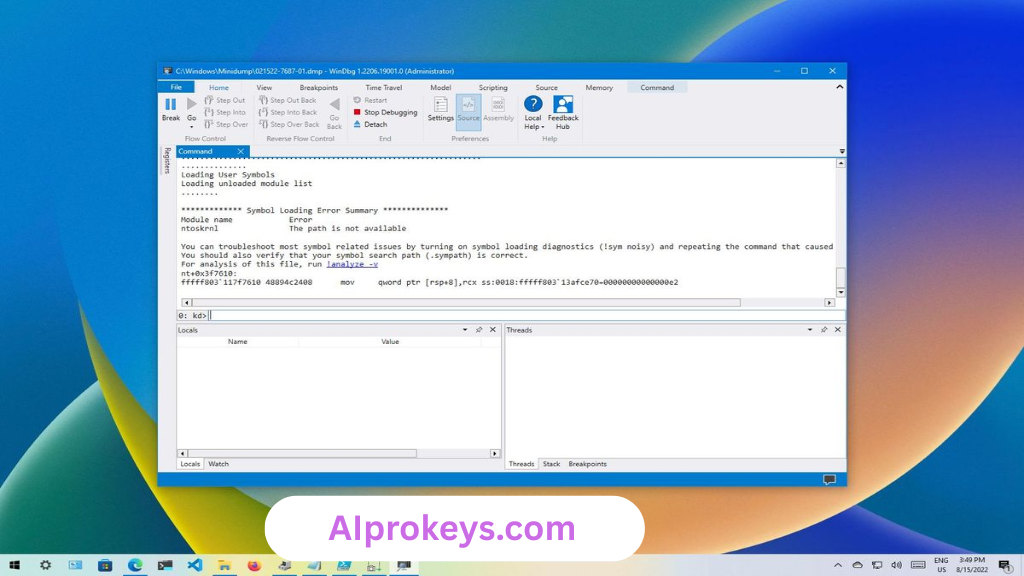1024x576 pixels.
Task: Open the Locals panel options dropdown
Action: 465,330
